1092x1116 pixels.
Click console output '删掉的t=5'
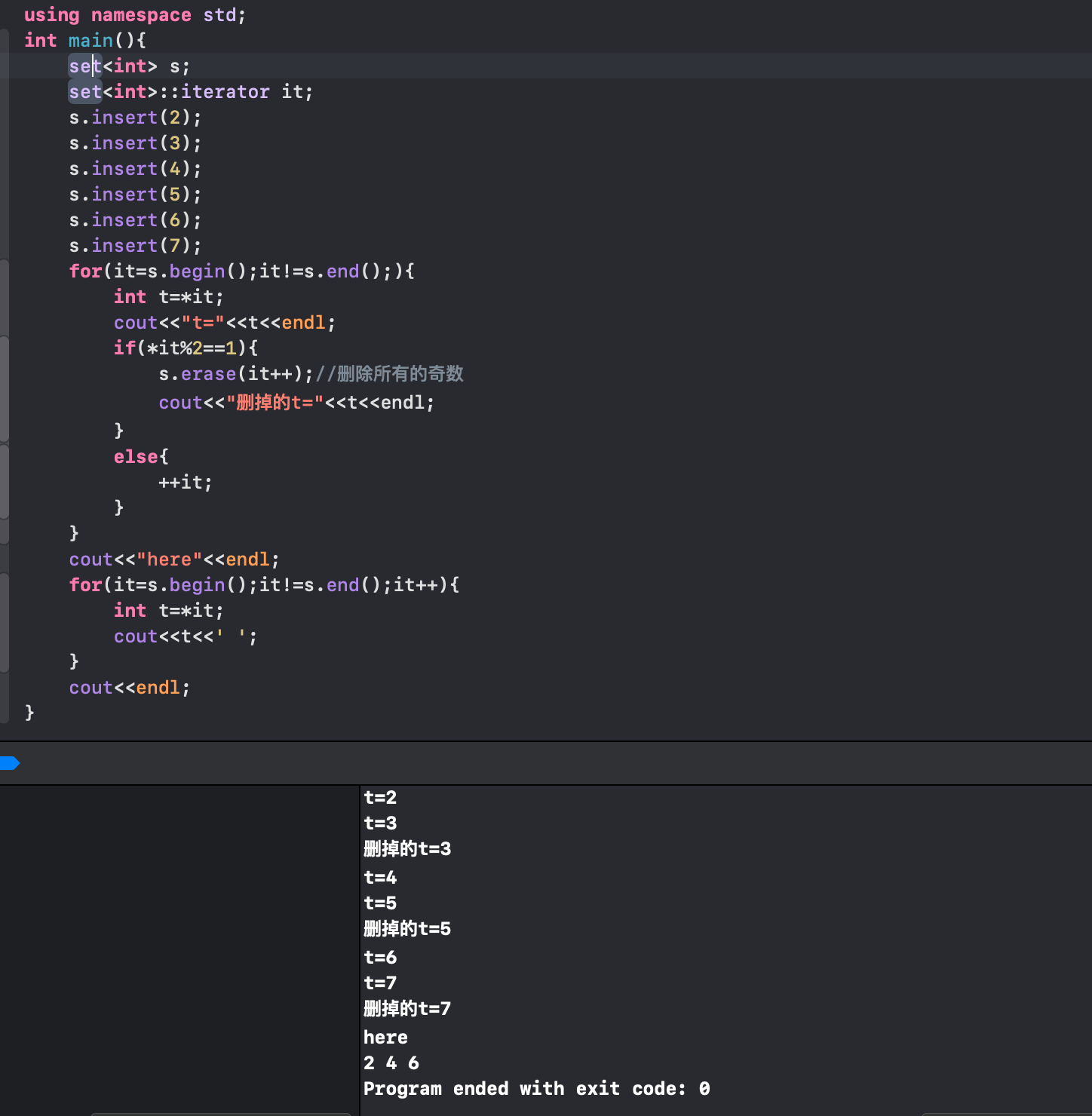tap(407, 929)
